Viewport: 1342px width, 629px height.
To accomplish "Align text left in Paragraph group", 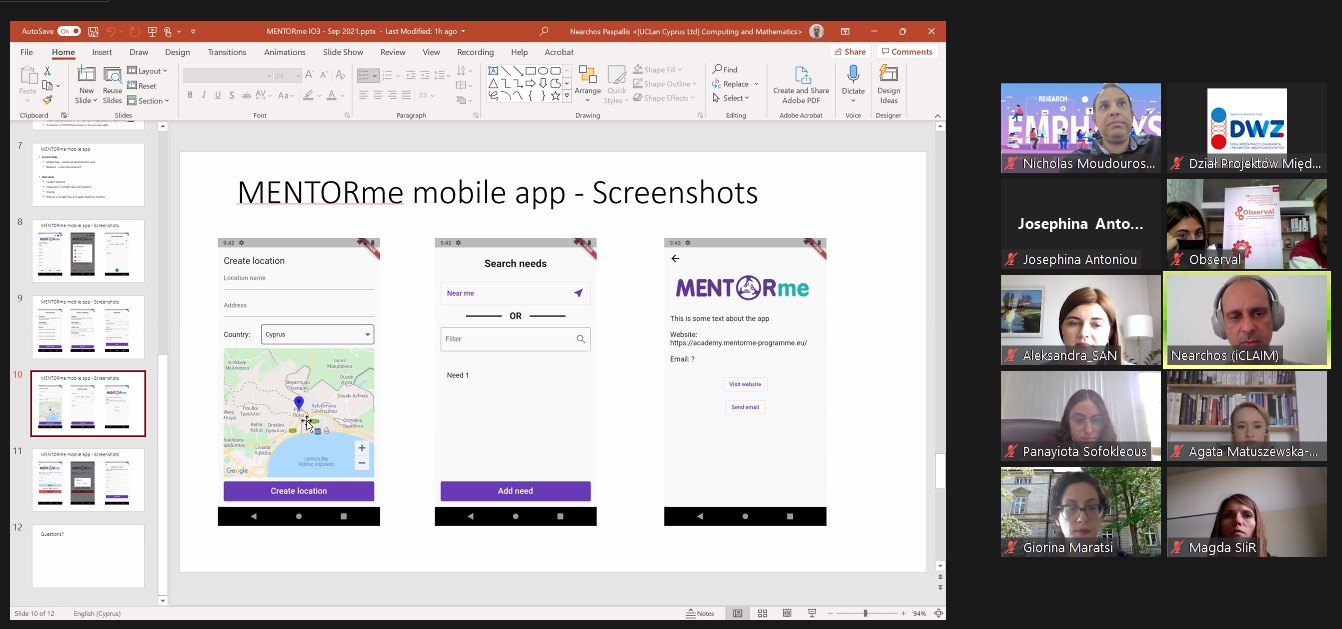I will pyautogui.click(x=364, y=96).
